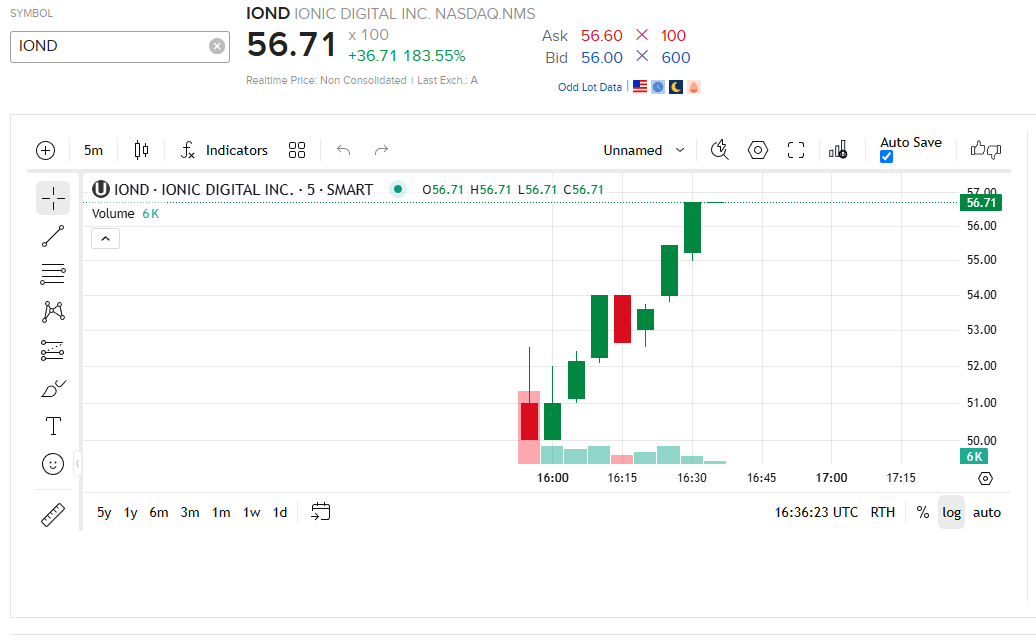
Task: Click the Volume indicator label
Action: 113,214
